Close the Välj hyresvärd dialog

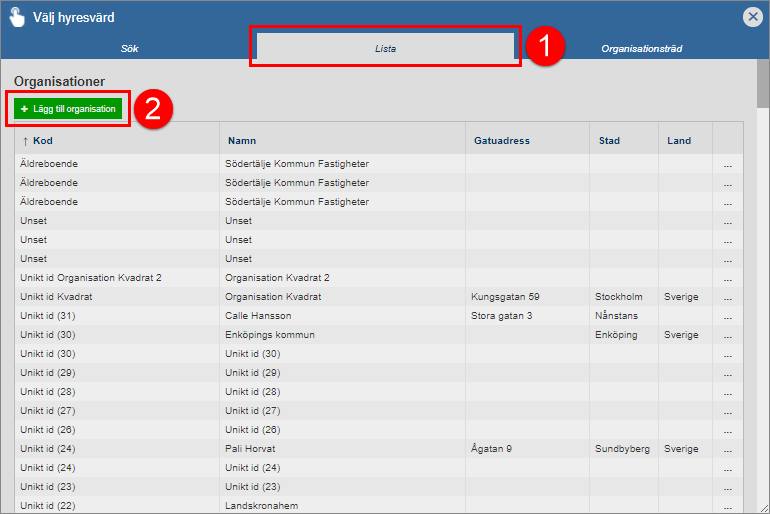(x=752, y=17)
